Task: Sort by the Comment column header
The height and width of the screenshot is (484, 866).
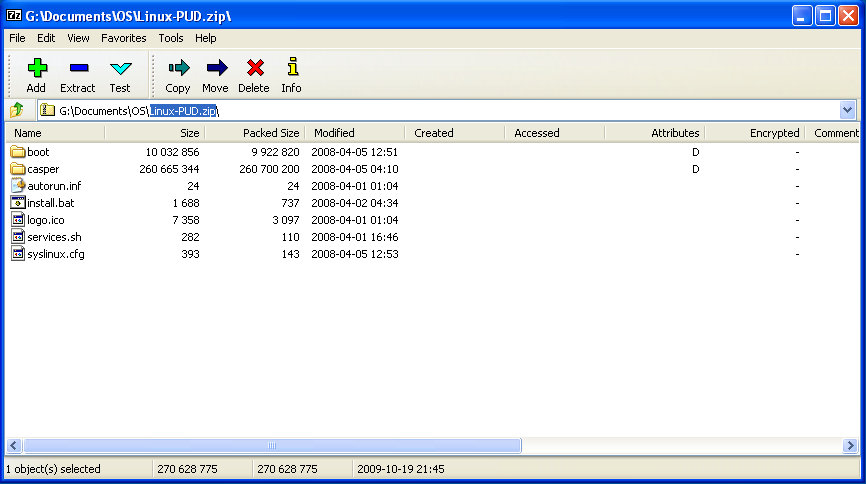Action: coord(832,133)
